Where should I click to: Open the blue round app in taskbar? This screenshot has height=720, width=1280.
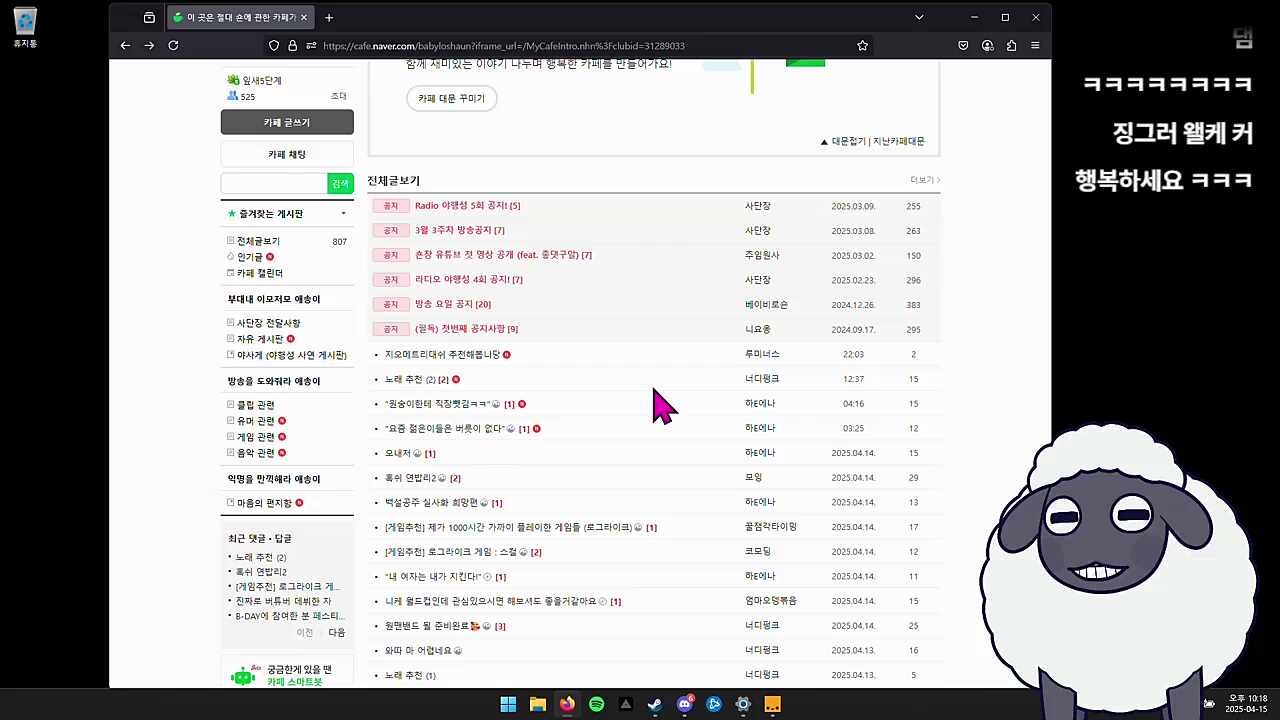[x=714, y=704]
